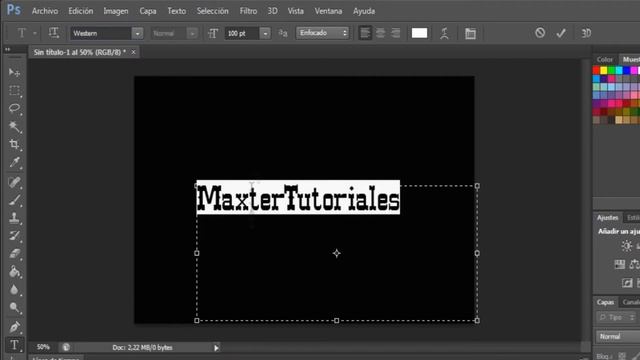Expand the tools panel double-arrow
The height and width of the screenshot is (360, 640).
coord(8,49)
